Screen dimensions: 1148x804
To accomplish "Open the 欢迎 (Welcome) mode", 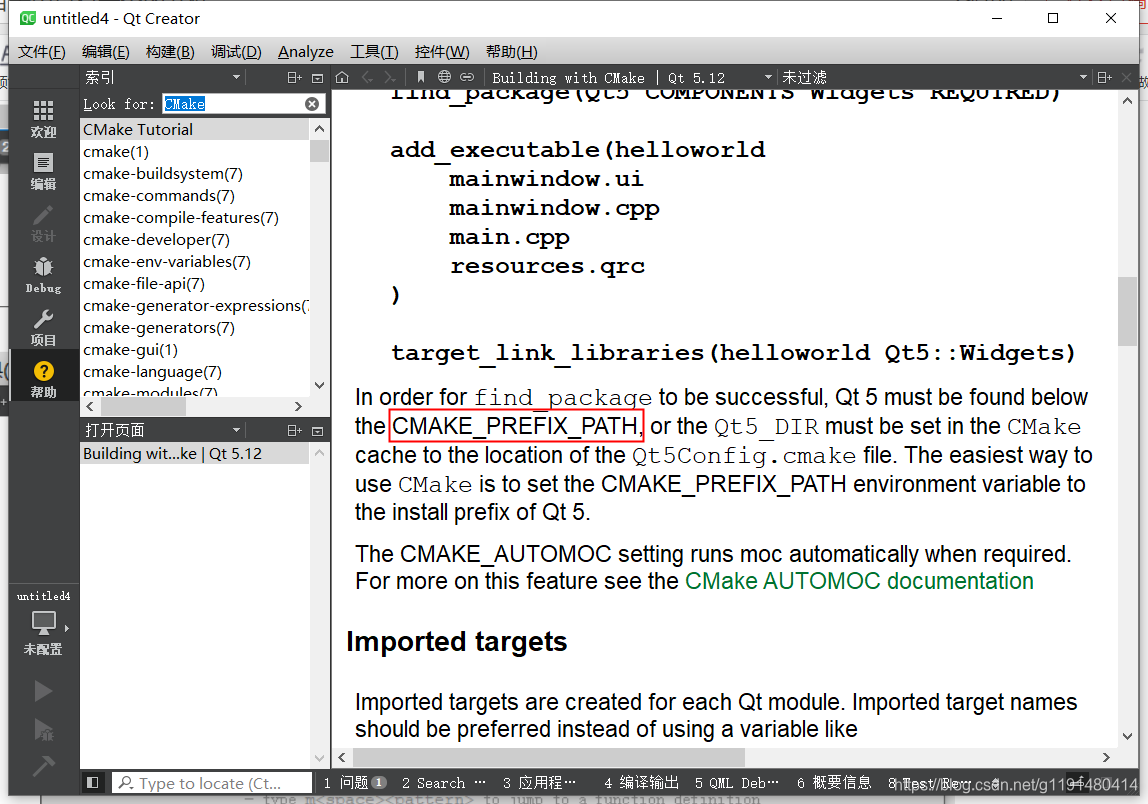I will 43,119.
